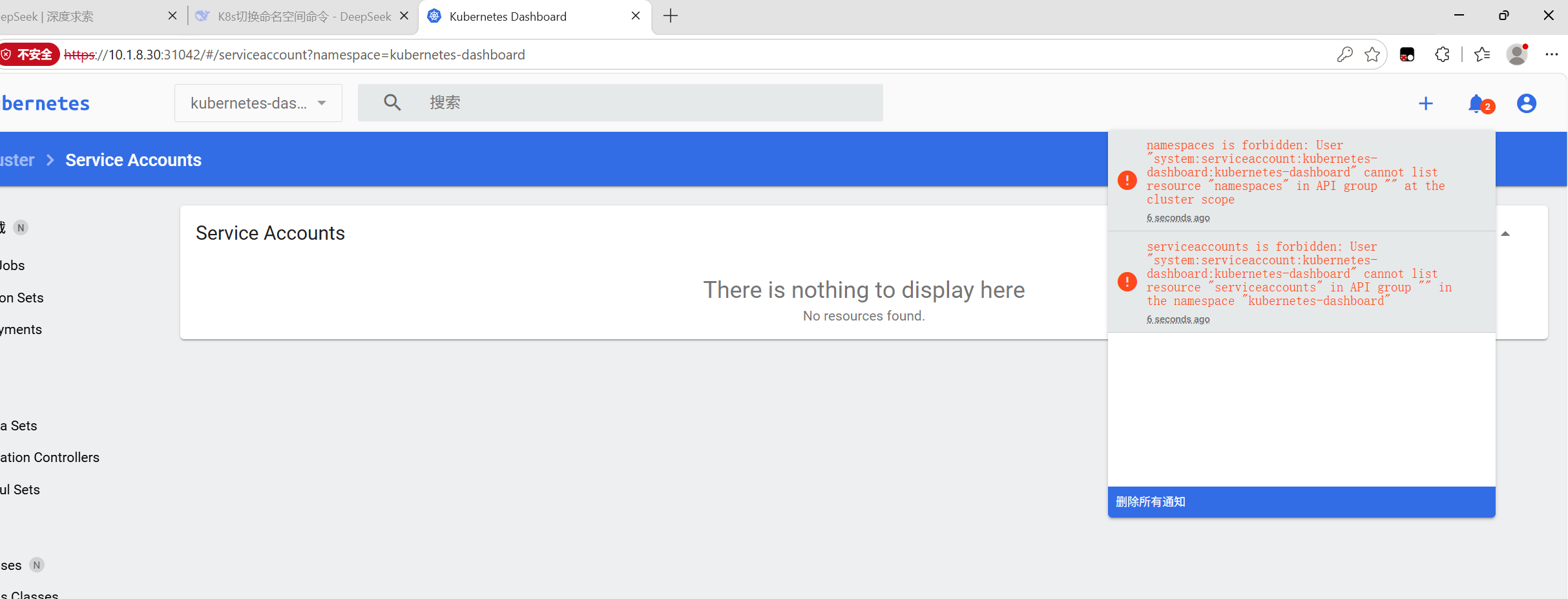Open Replication Controllers in the sidebar
This screenshot has width=1568, height=599.
point(50,457)
